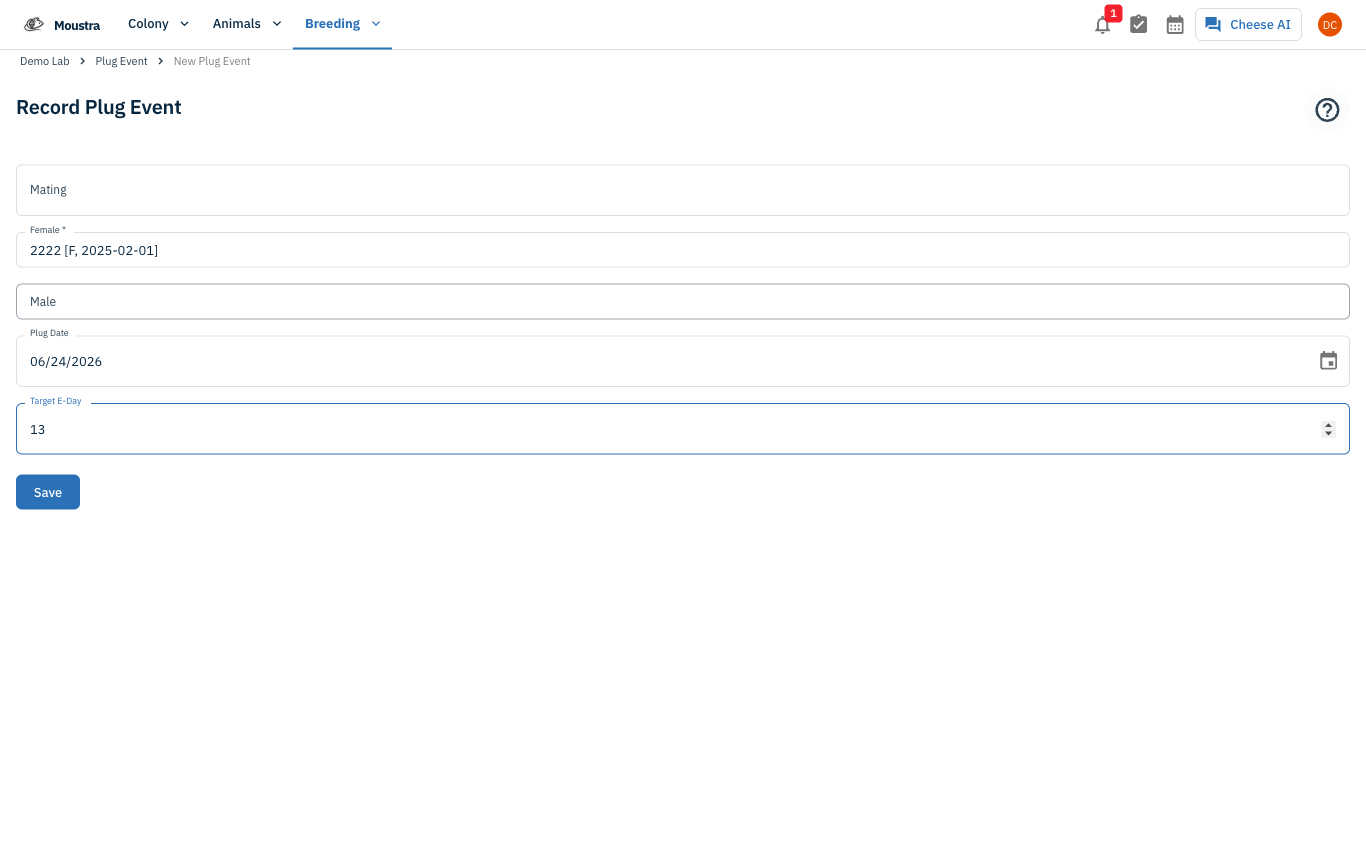Open the Plug Date calendar picker
Image resolution: width=1366 pixels, height=854 pixels.
tap(1328, 361)
